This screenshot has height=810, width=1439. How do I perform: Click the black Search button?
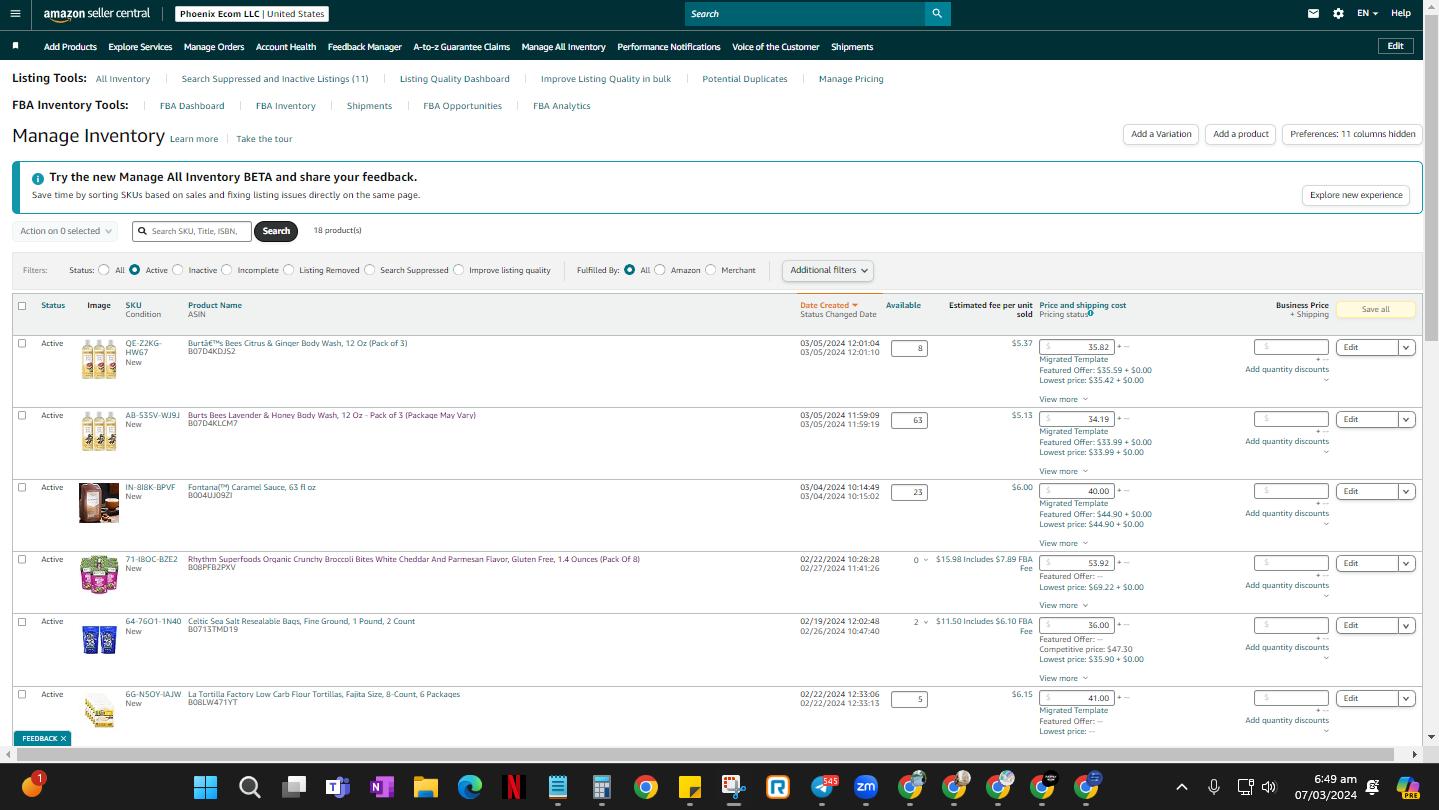click(x=276, y=231)
